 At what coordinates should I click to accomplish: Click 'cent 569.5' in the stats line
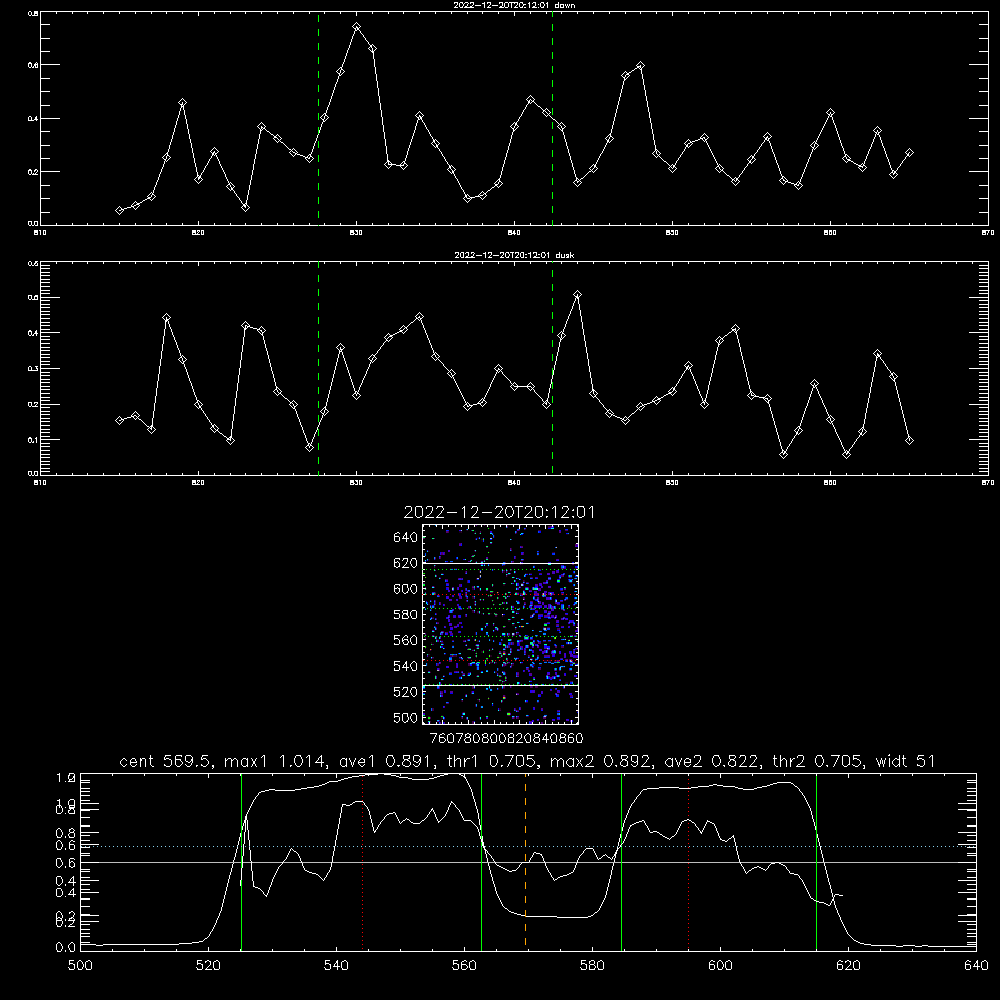[x=165, y=761]
